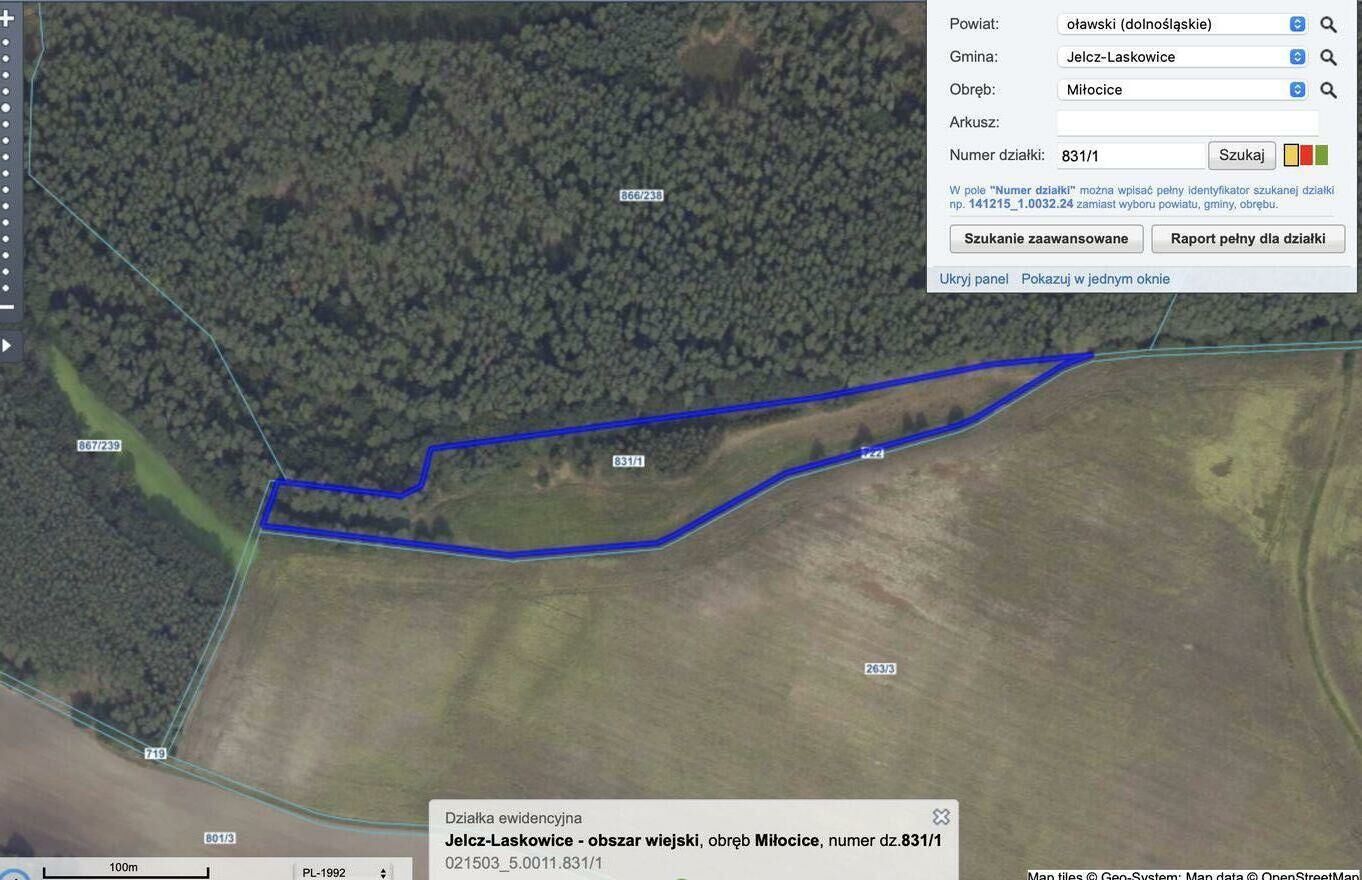Zoom in with the plus icon
The image size is (1362, 880).
point(7,18)
